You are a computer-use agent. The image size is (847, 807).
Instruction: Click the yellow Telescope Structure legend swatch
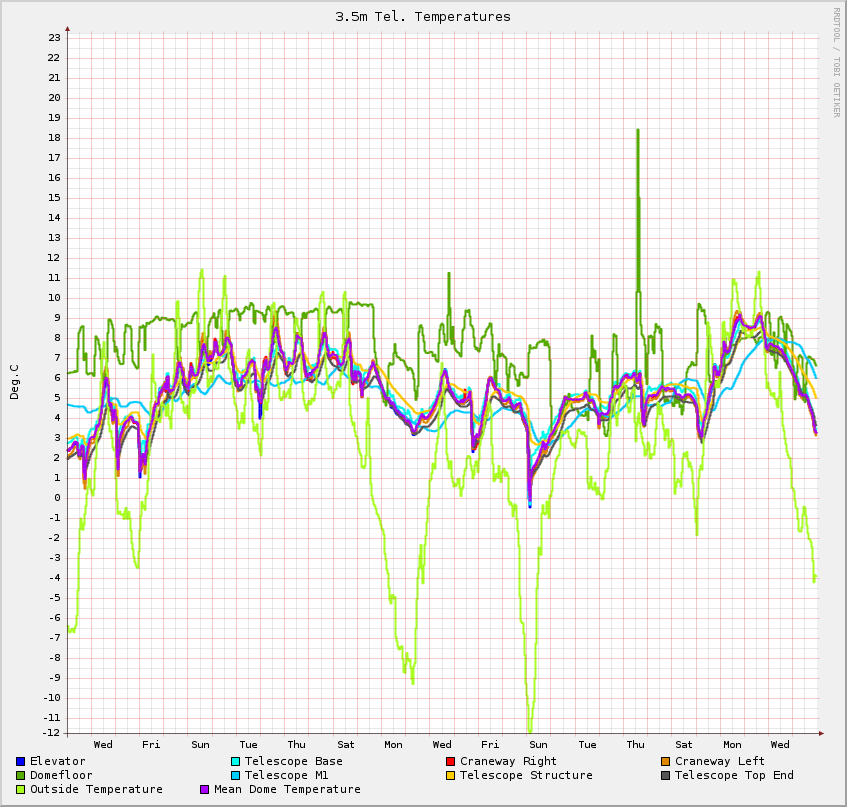point(450,775)
